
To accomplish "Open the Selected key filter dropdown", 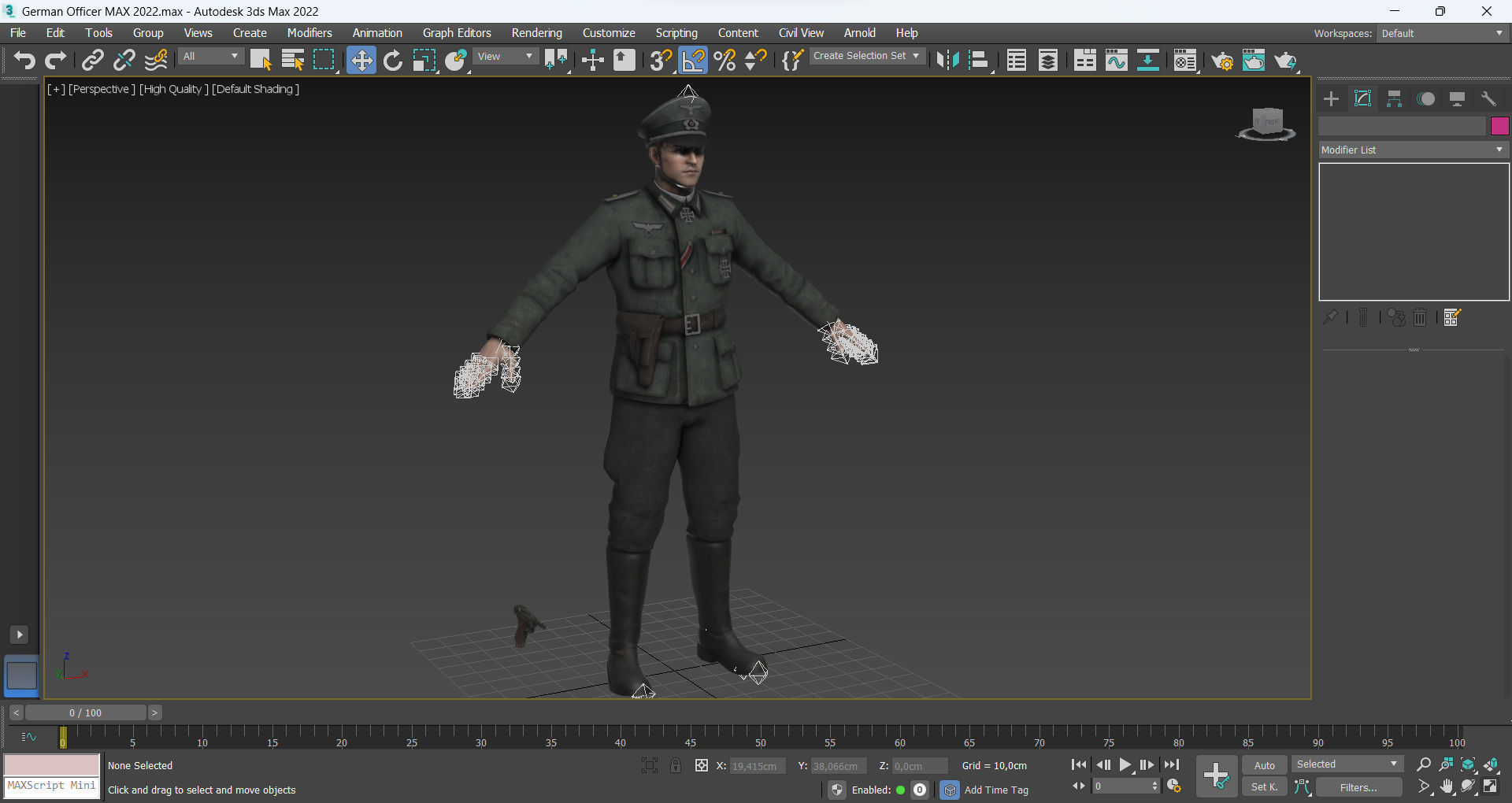I will pos(1347,764).
